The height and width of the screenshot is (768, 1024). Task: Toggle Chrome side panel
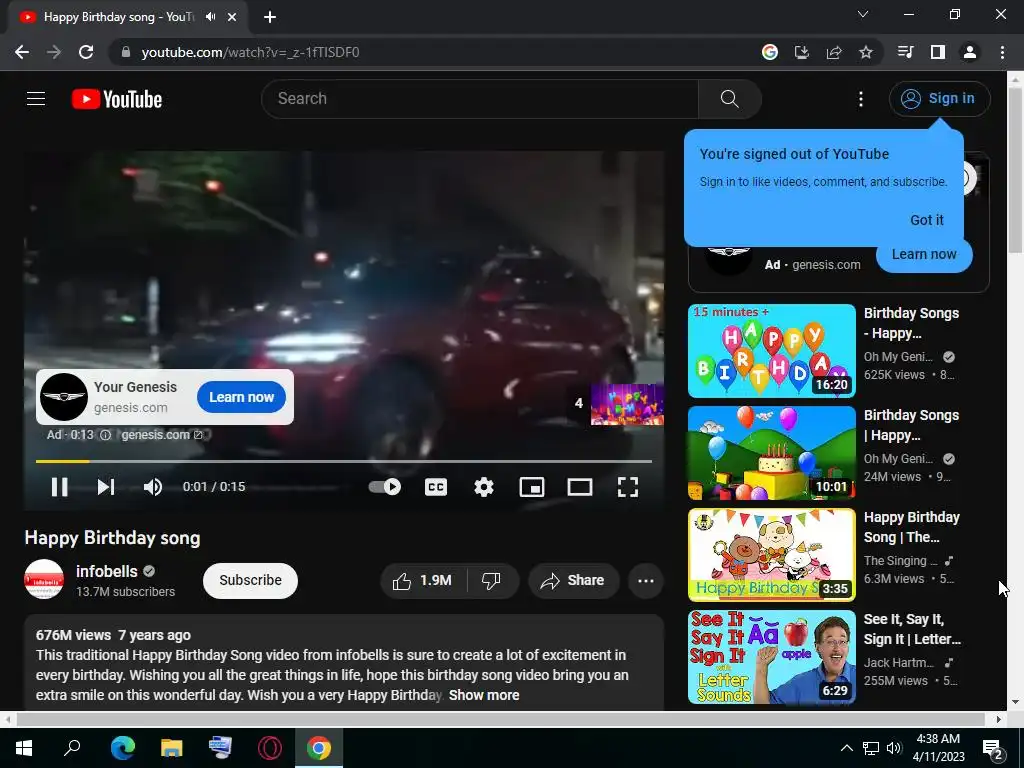click(938, 52)
